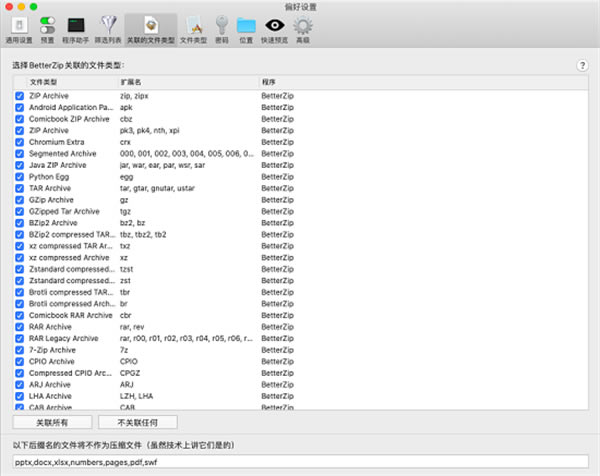Uncheck the Android Application Package checkbox

click(20, 106)
